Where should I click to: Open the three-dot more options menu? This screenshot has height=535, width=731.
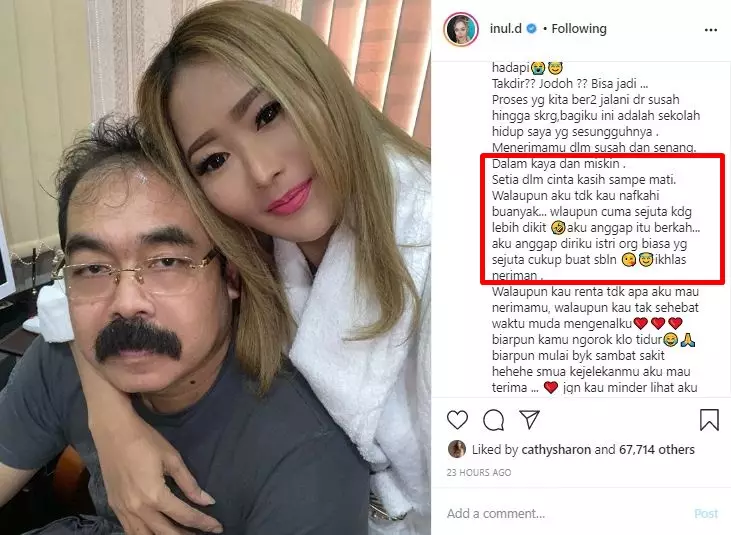point(710,30)
